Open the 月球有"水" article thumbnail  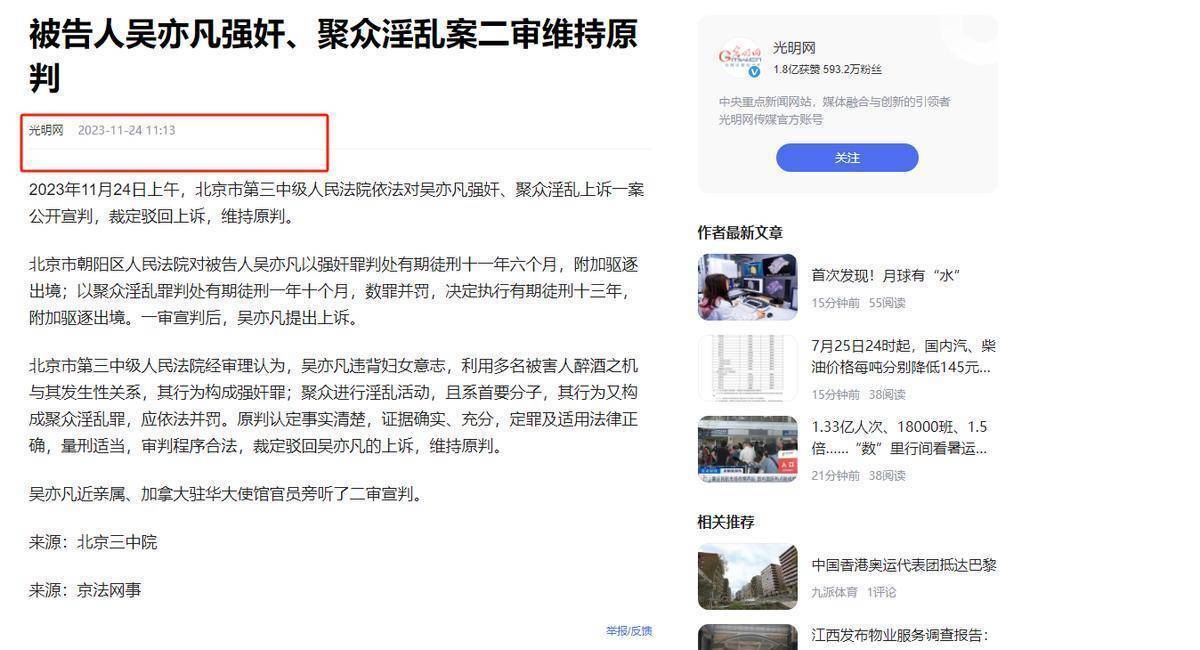[x=747, y=287]
